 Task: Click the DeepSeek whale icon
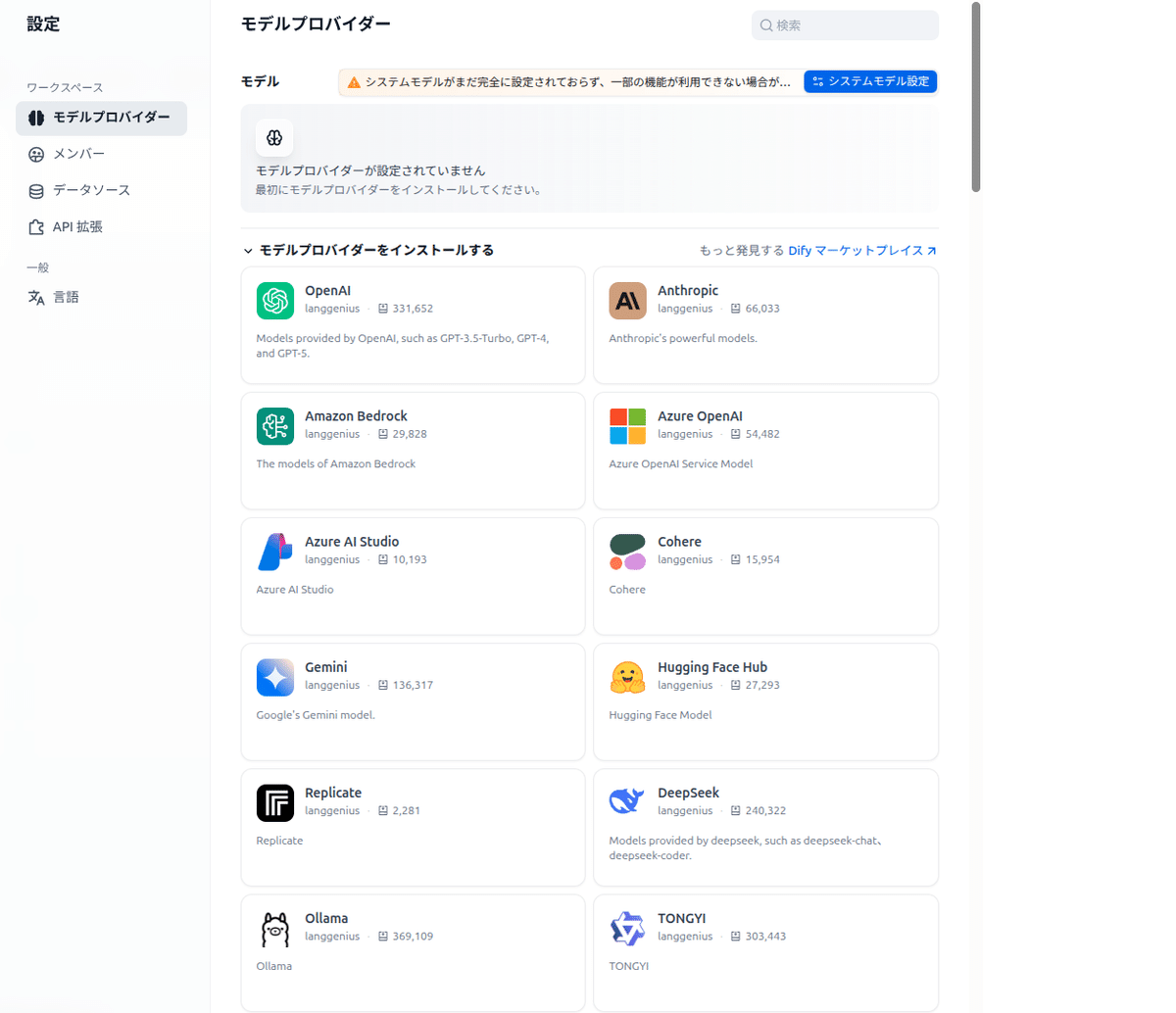point(627,802)
